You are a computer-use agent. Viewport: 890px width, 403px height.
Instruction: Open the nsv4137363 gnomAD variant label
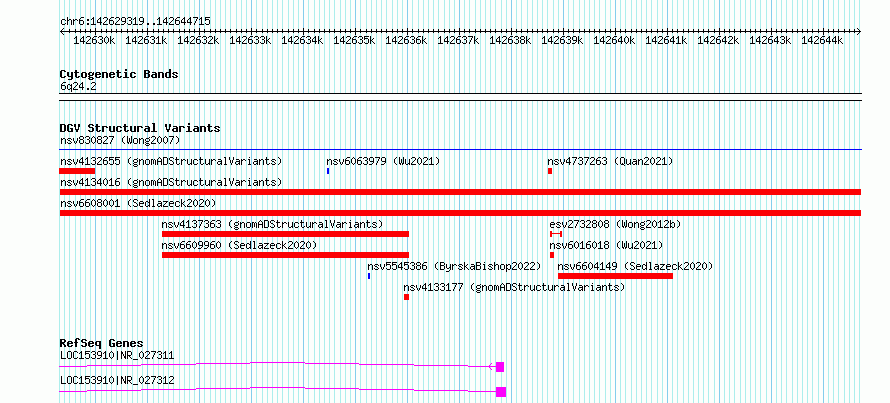click(x=272, y=224)
